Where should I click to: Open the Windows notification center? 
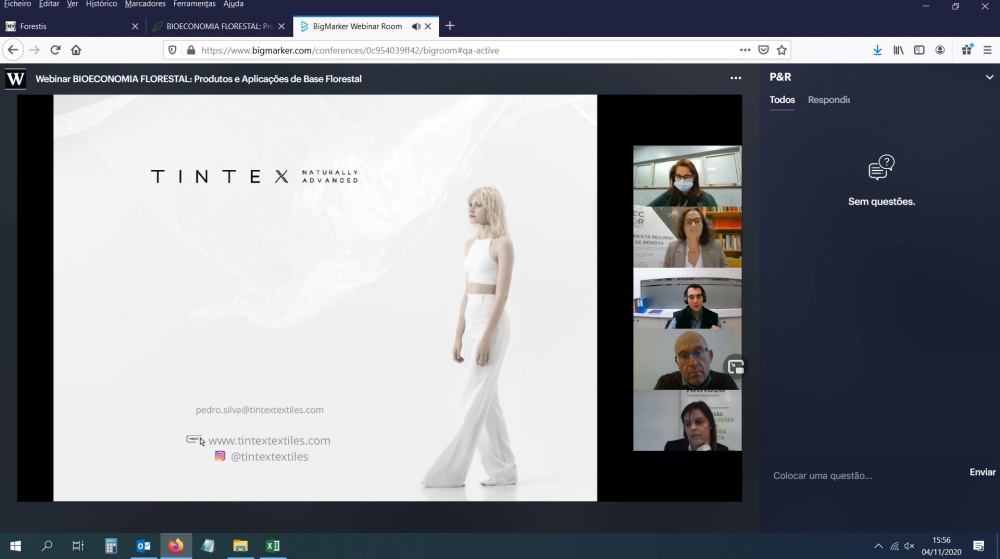pos(978,546)
